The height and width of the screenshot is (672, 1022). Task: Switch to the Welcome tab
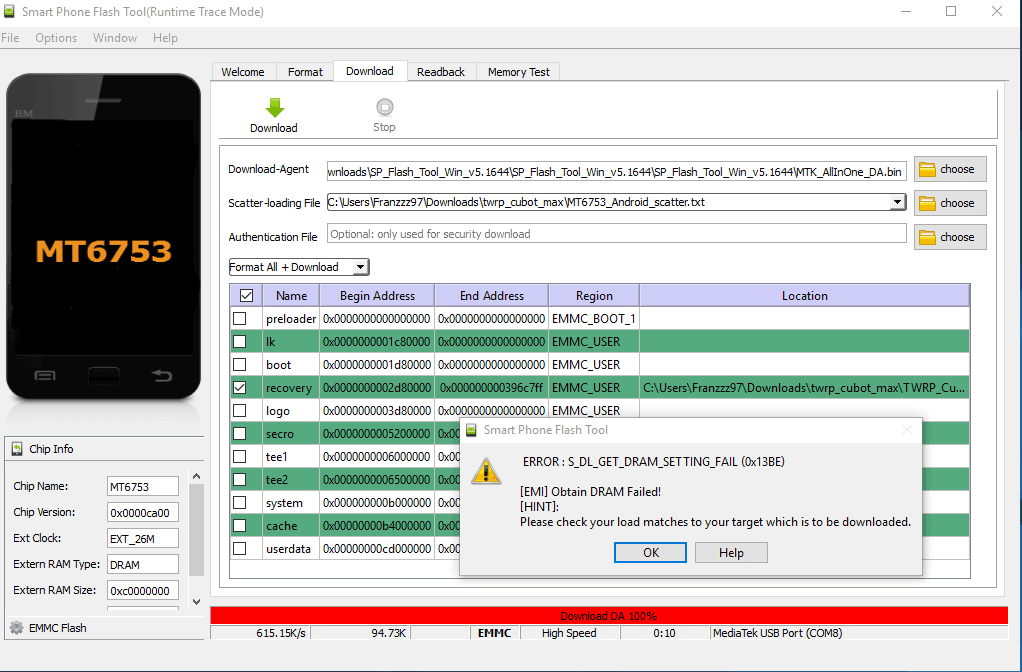[x=243, y=72]
